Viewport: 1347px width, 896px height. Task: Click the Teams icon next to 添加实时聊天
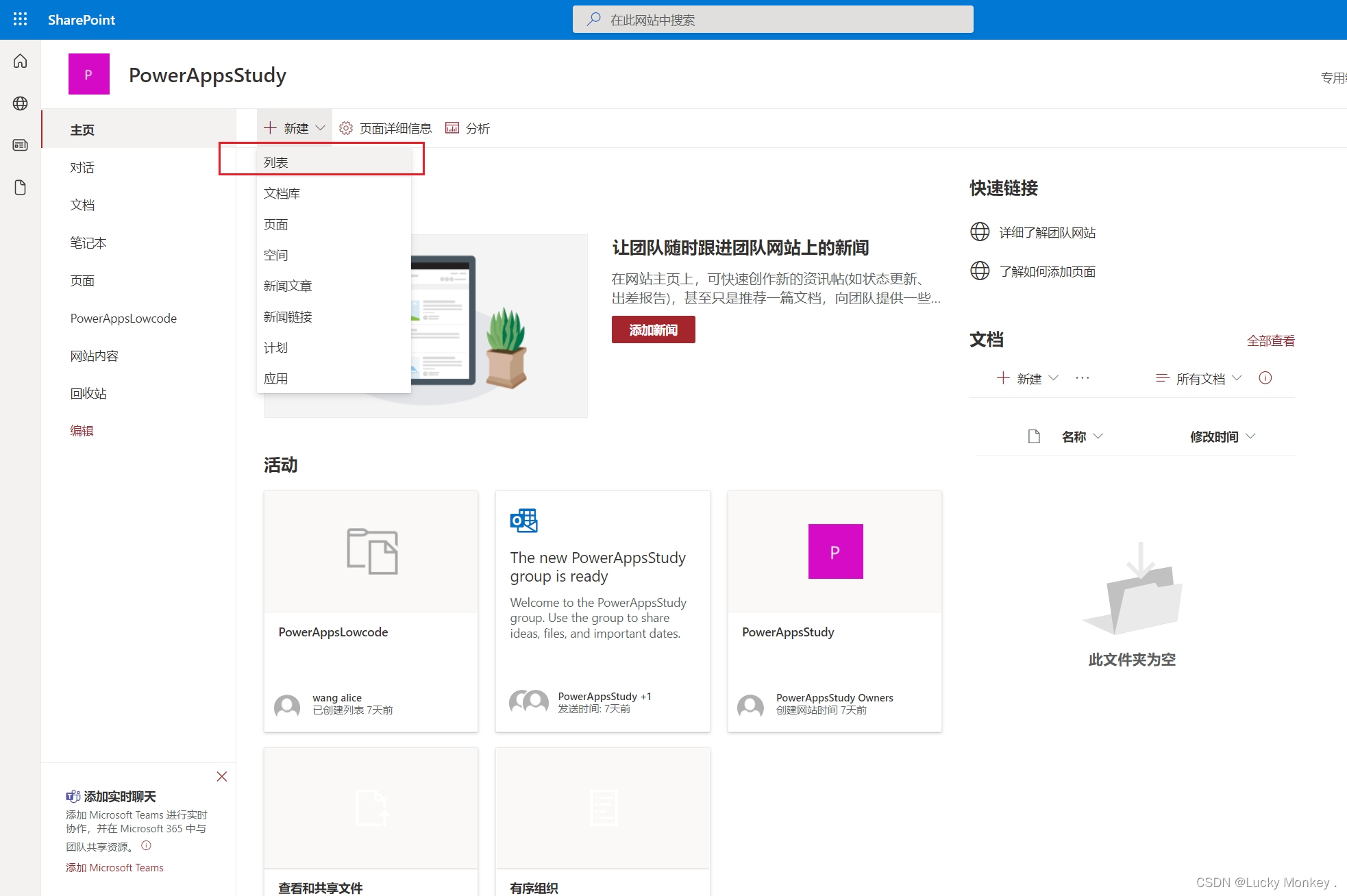pyautogui.click(x=73, y=796)
